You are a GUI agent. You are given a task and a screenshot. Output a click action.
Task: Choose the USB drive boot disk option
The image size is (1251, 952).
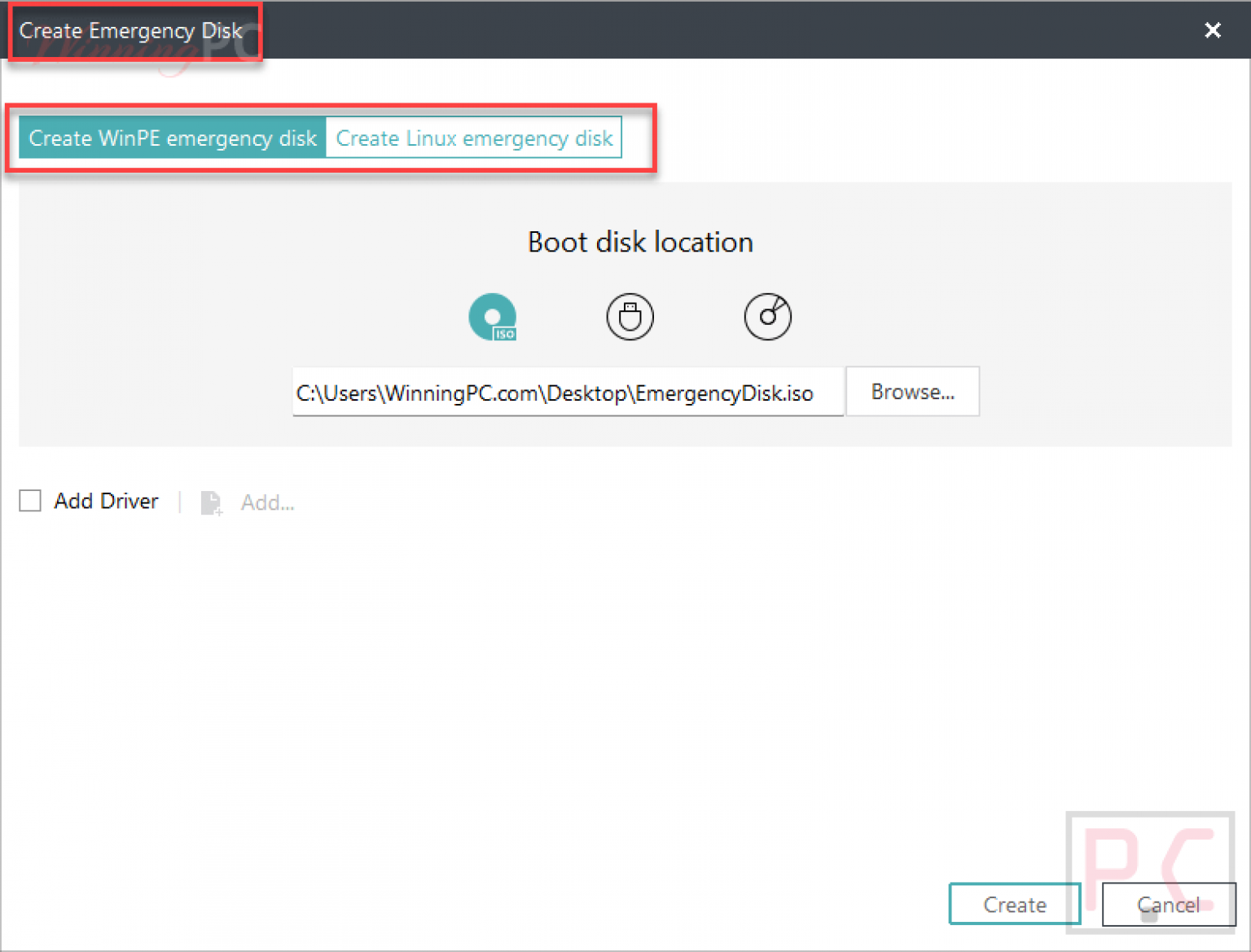coord(630,317)
